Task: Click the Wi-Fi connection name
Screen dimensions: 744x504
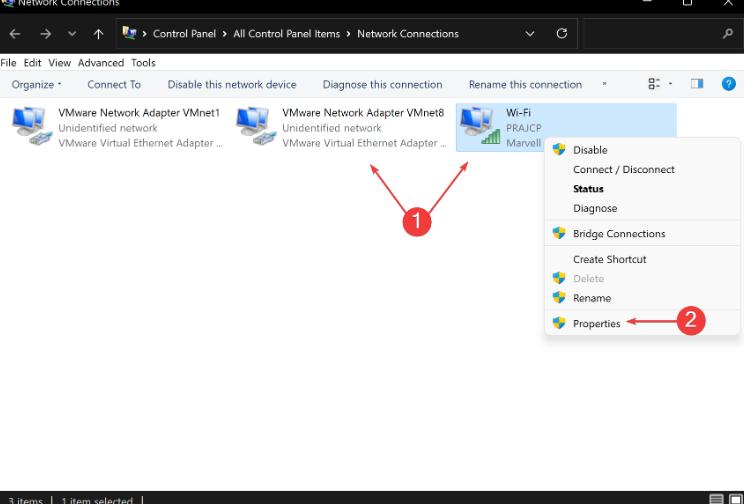Action: click(x=518, y=113)
